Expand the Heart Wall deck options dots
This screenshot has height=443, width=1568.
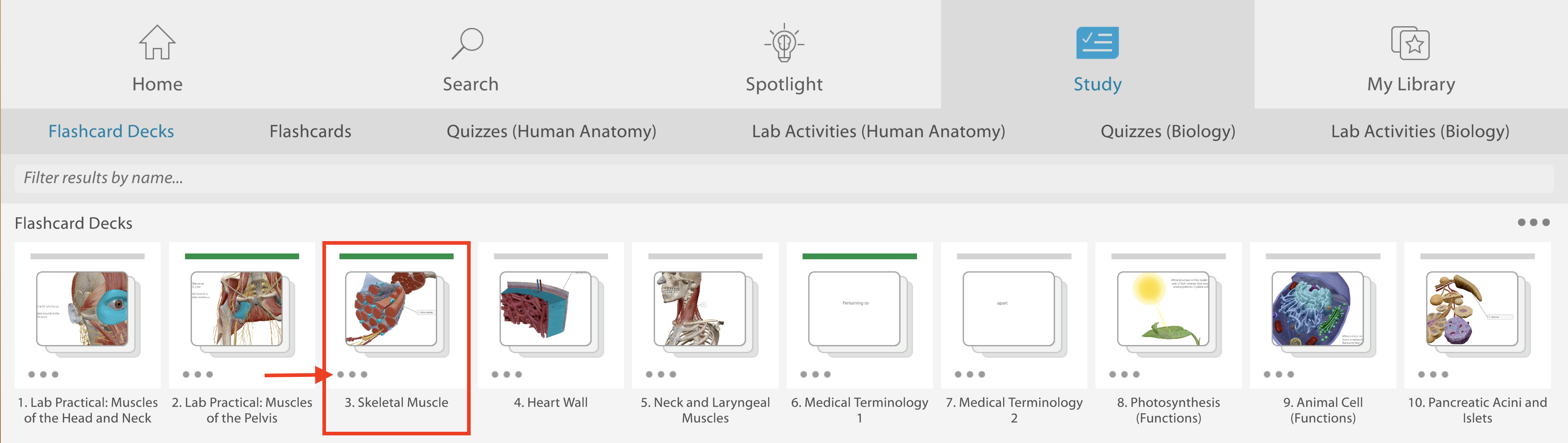(x=506, y=375)
